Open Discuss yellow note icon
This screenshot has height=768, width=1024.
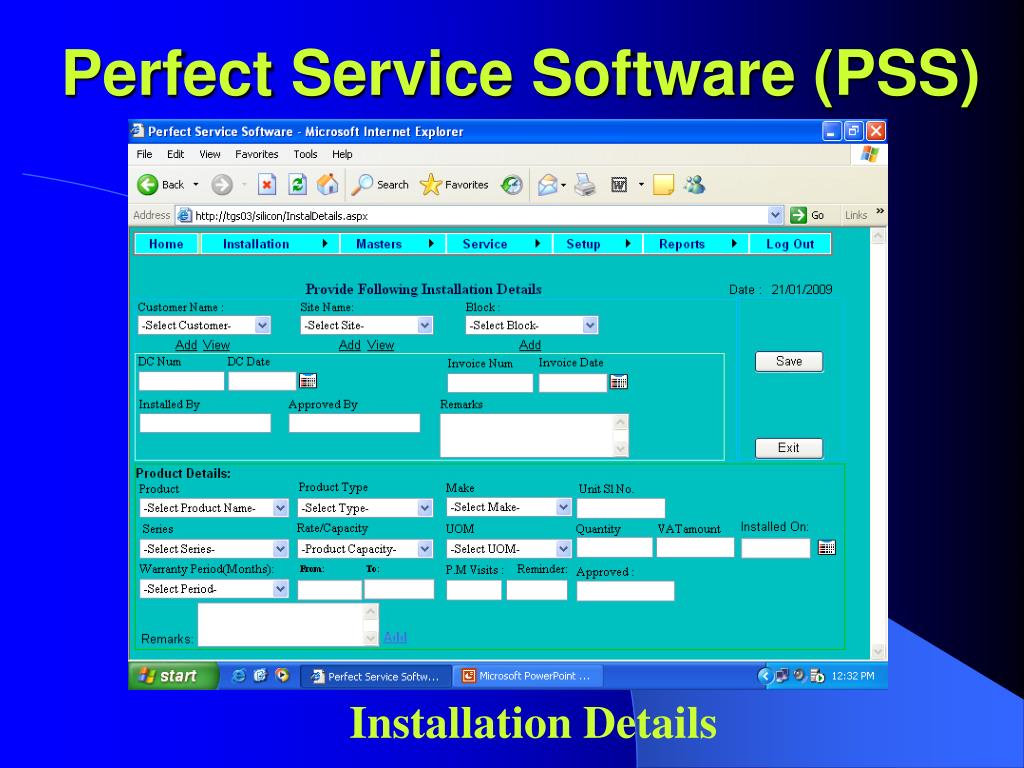point(663,185)
